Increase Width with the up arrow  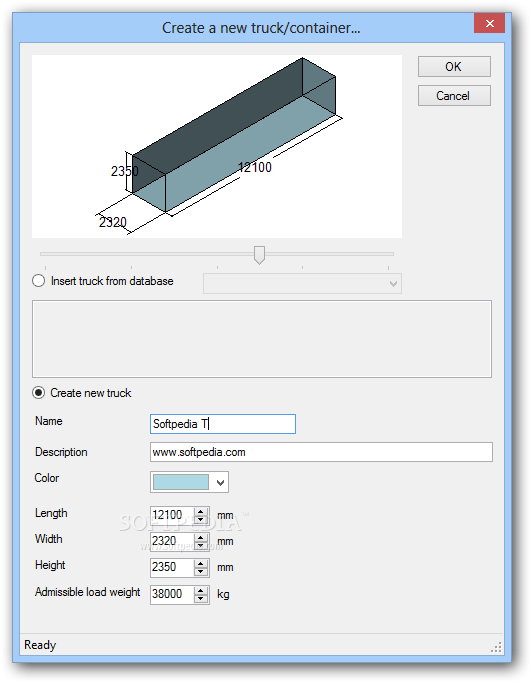[200, 538]
